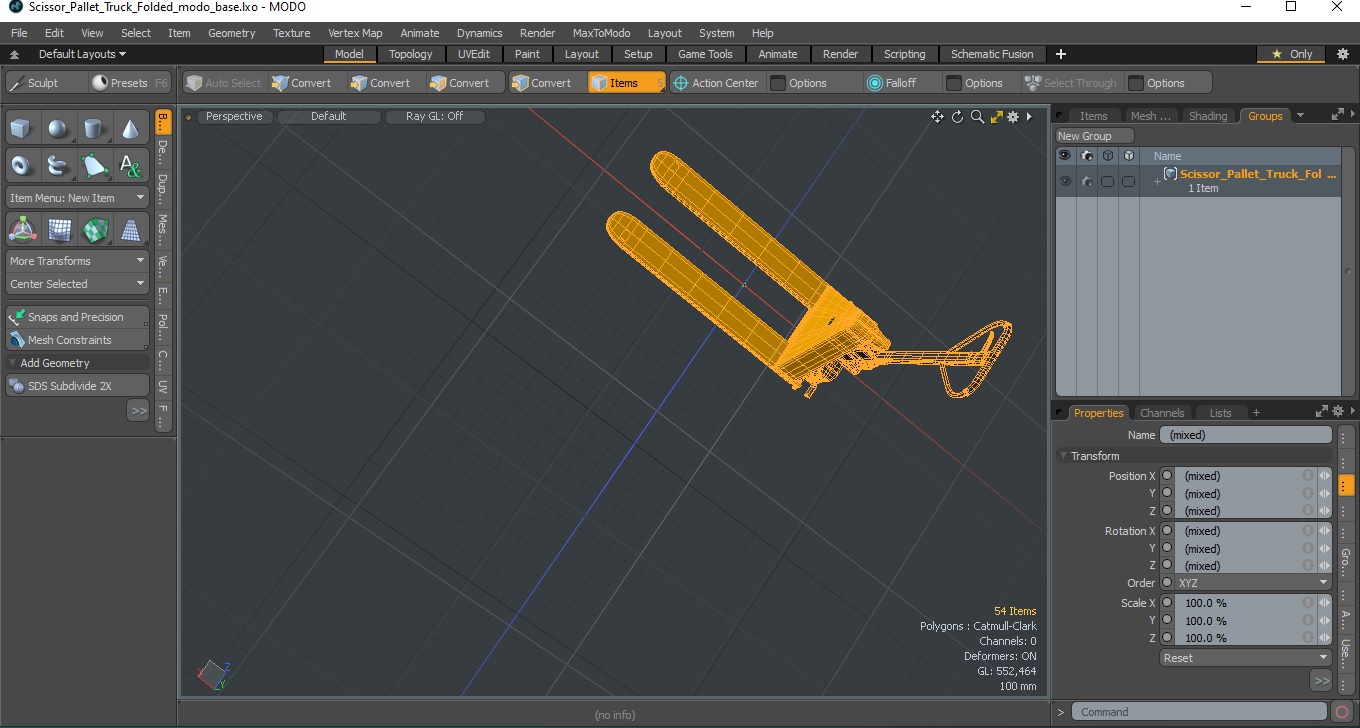Open the viewport settings gear
This screenshot has height=728, width=1360.
coord(1013,117)
